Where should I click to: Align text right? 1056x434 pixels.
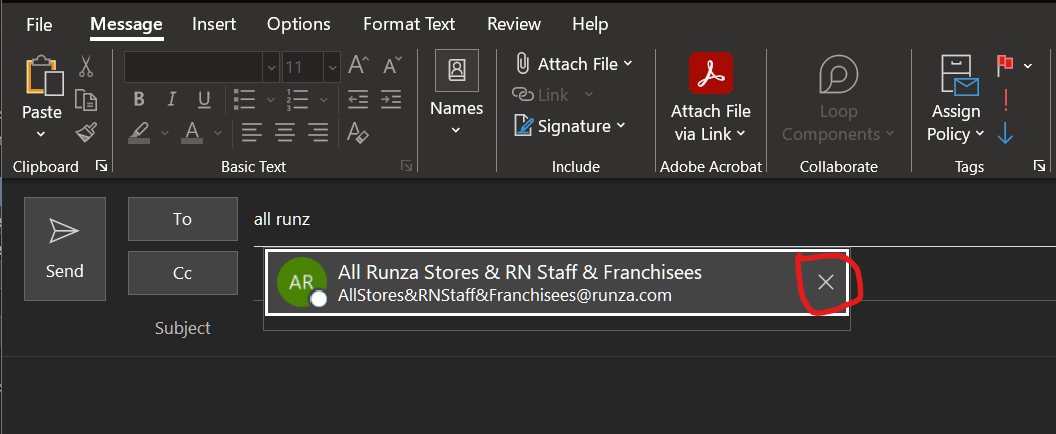(318, 131)
